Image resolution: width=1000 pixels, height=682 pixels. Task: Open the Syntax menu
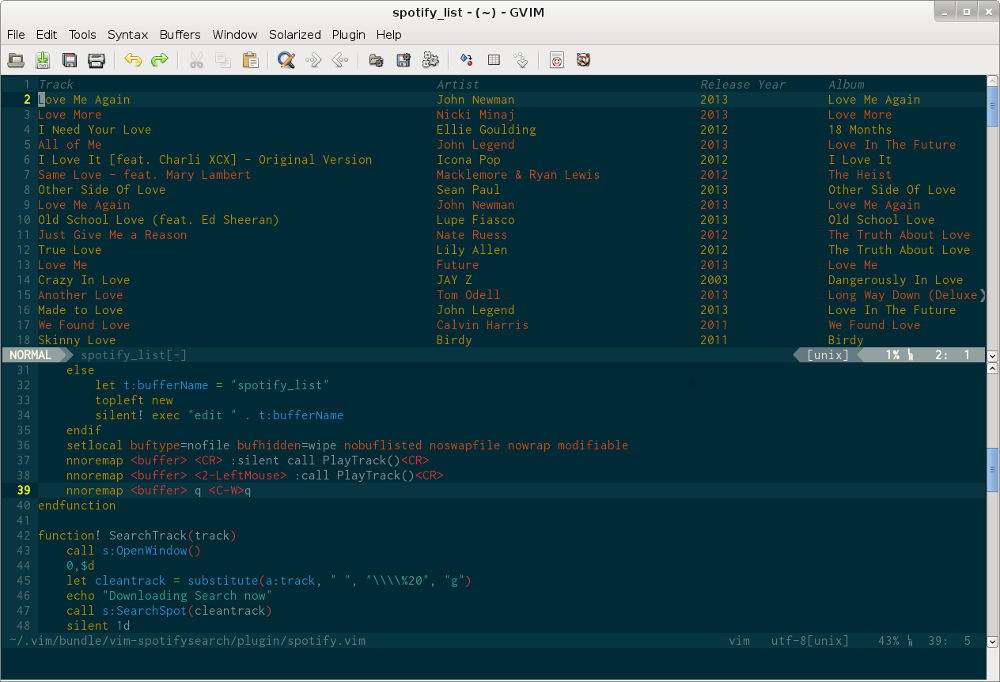click(x=128, y=34)
